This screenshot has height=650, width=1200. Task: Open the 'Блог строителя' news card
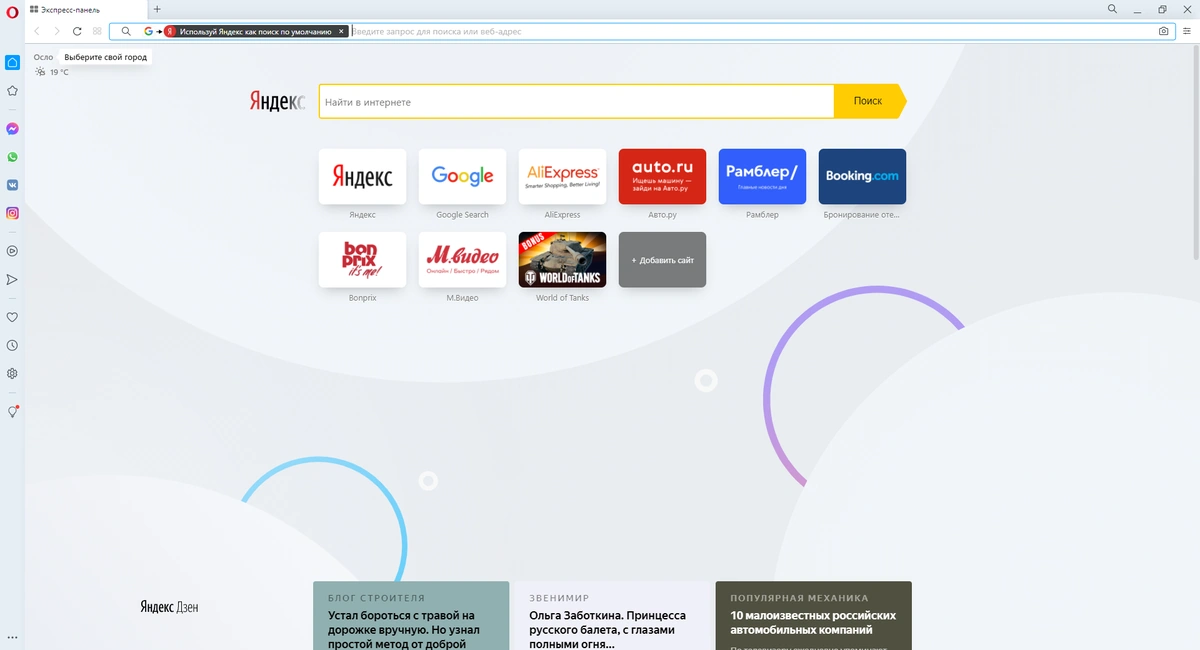click(x=411, y=616)
